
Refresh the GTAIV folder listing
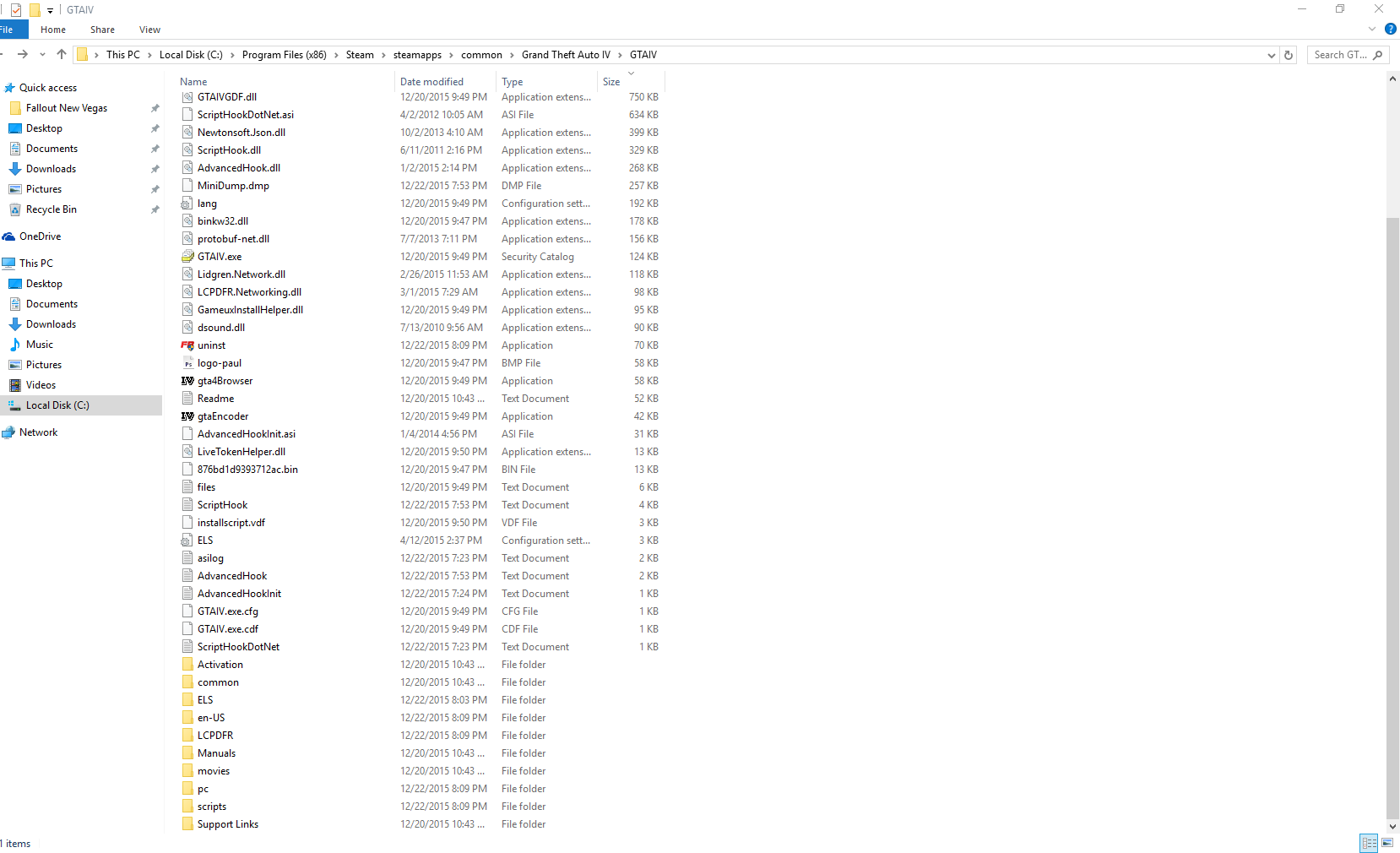click(x=1289, y=56)
